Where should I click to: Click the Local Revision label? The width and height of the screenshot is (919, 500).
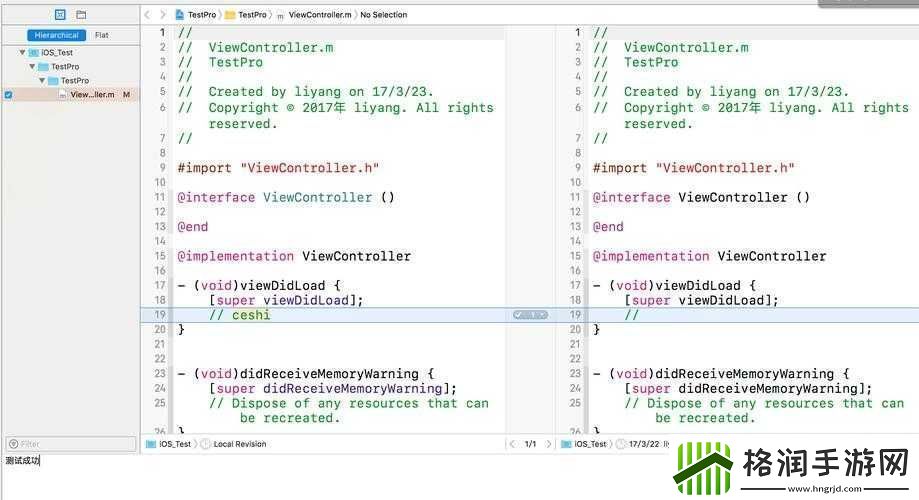coord(238,444)
